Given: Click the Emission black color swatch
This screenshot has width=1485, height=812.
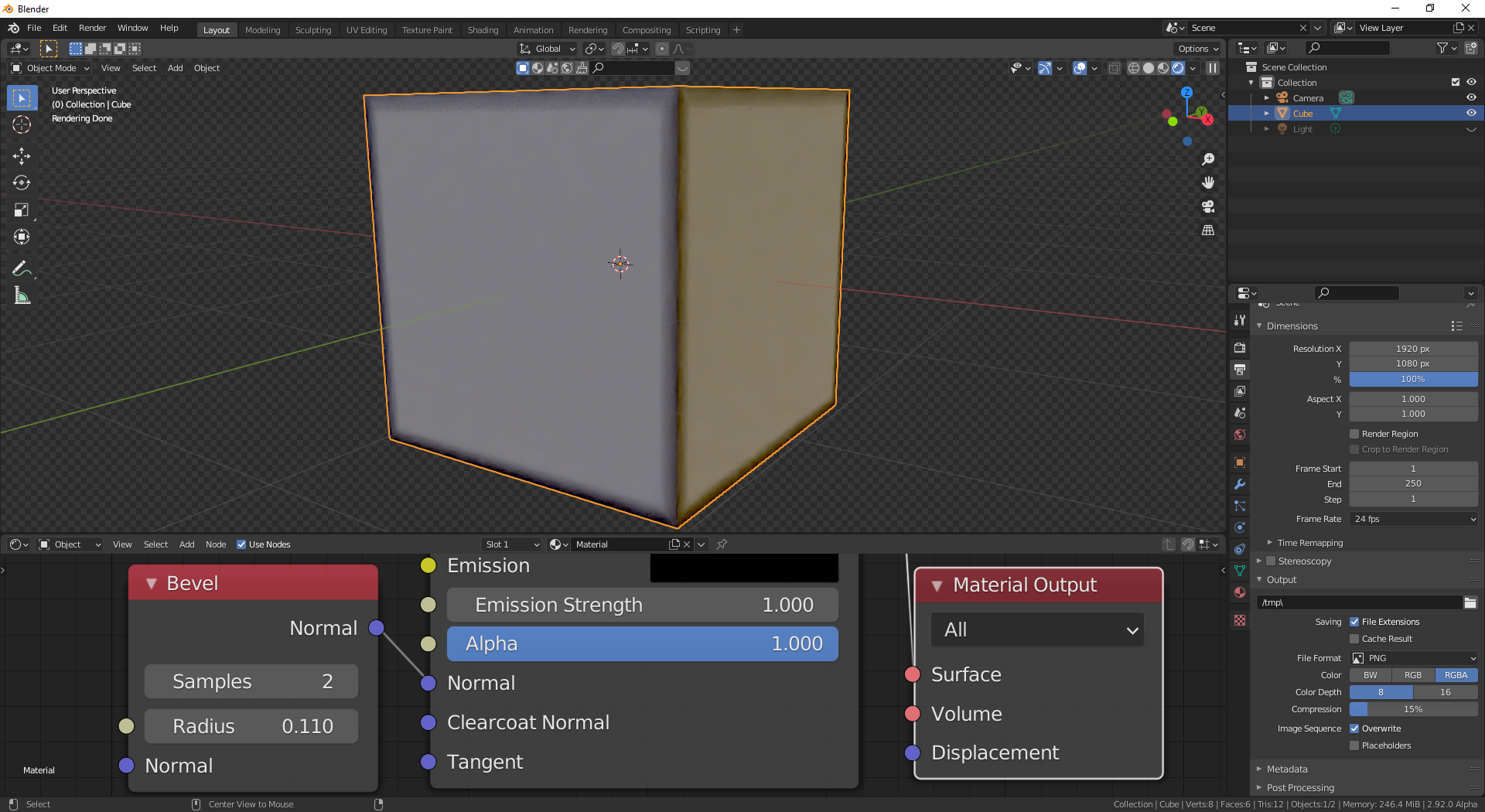Looking at the screenshot, I should point(744,568).
